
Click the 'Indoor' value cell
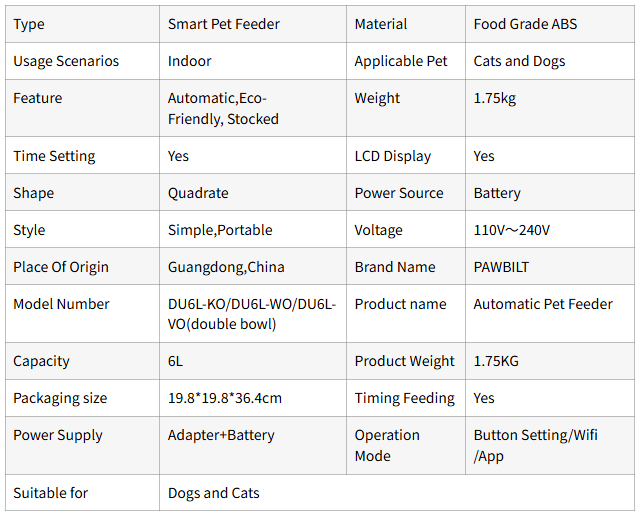[190, 61]
